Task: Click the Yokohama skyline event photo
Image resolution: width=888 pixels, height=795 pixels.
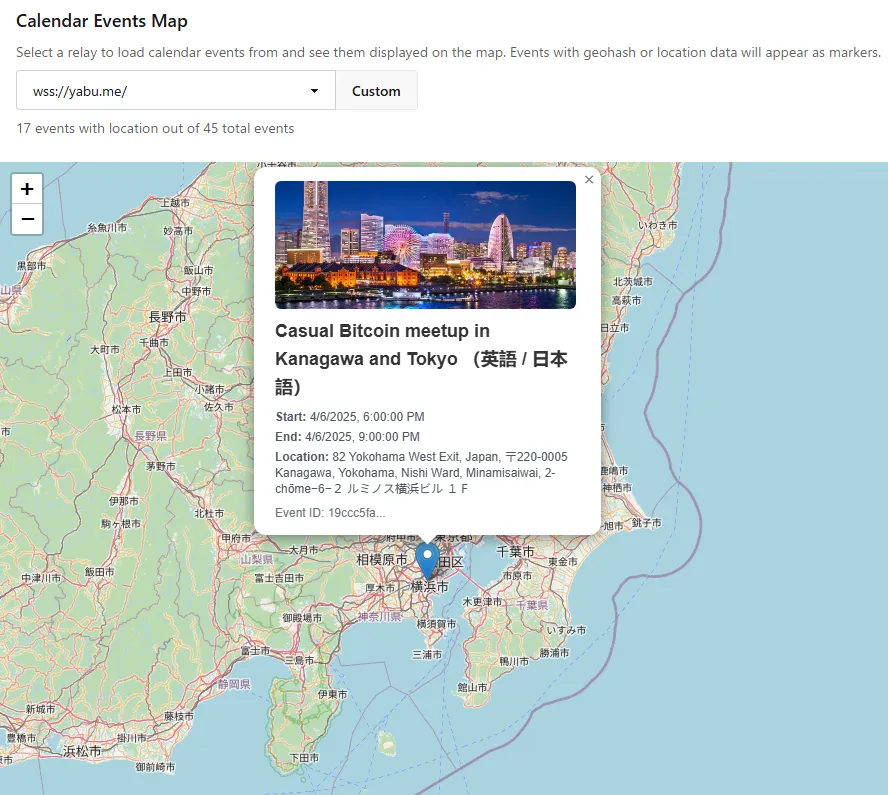Action: (425, 245)
